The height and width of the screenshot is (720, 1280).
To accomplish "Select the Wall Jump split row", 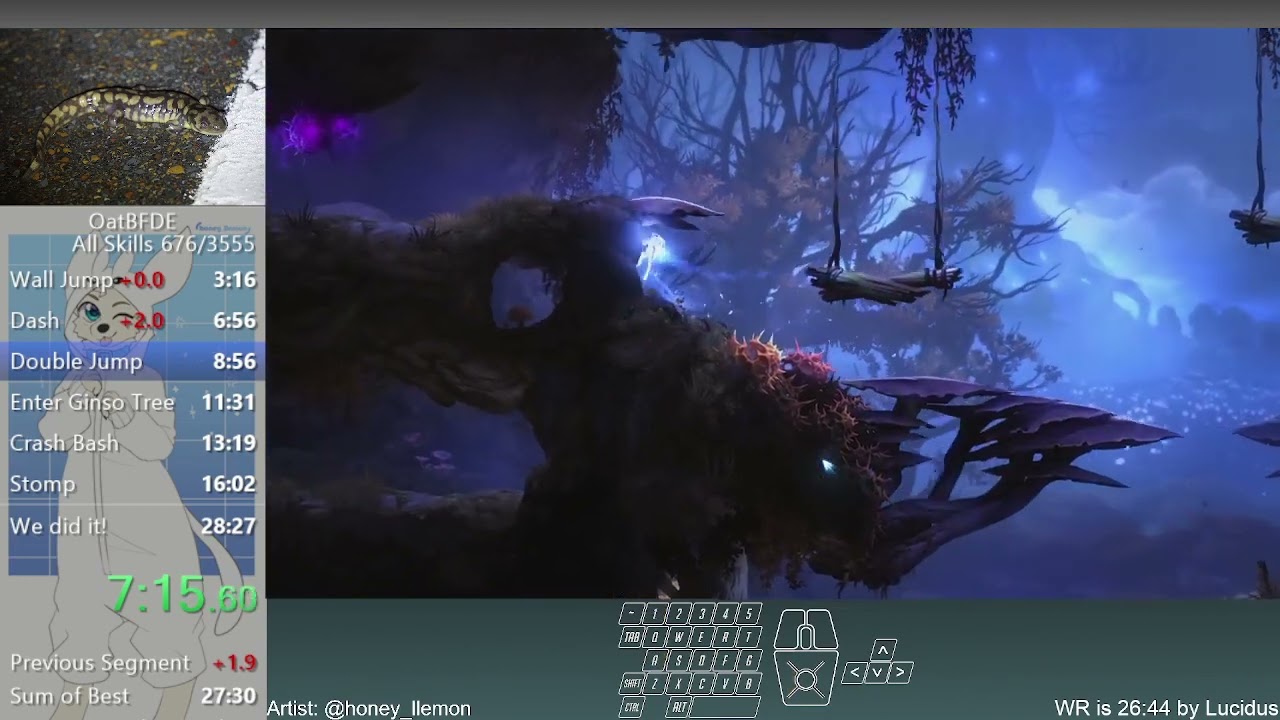I will click(132, 280).
